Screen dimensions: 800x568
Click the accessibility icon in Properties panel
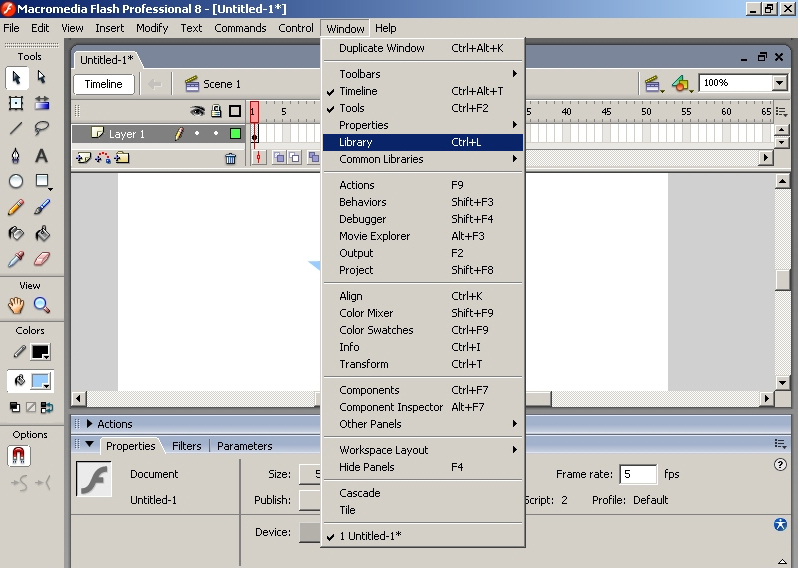point(780,525)
